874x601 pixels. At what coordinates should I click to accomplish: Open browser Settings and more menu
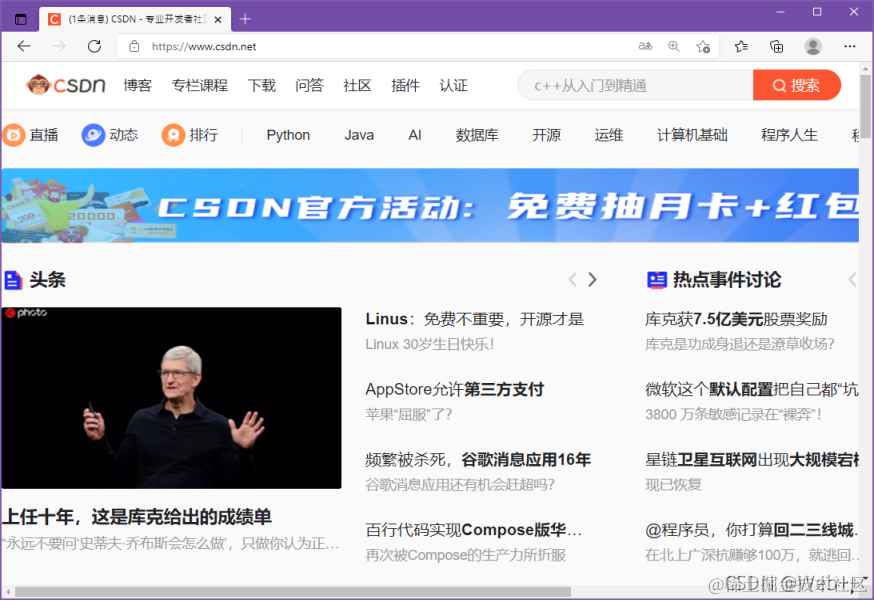click(849, 46)
